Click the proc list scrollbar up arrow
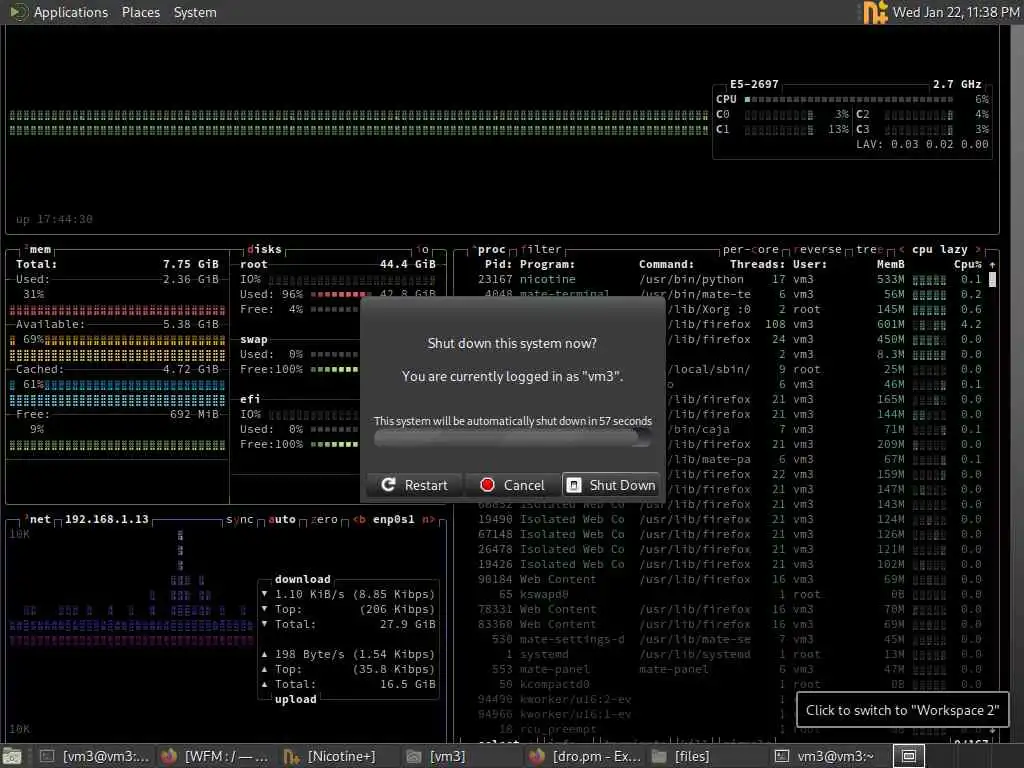1024x768 pixels. (x=993, y=264)
